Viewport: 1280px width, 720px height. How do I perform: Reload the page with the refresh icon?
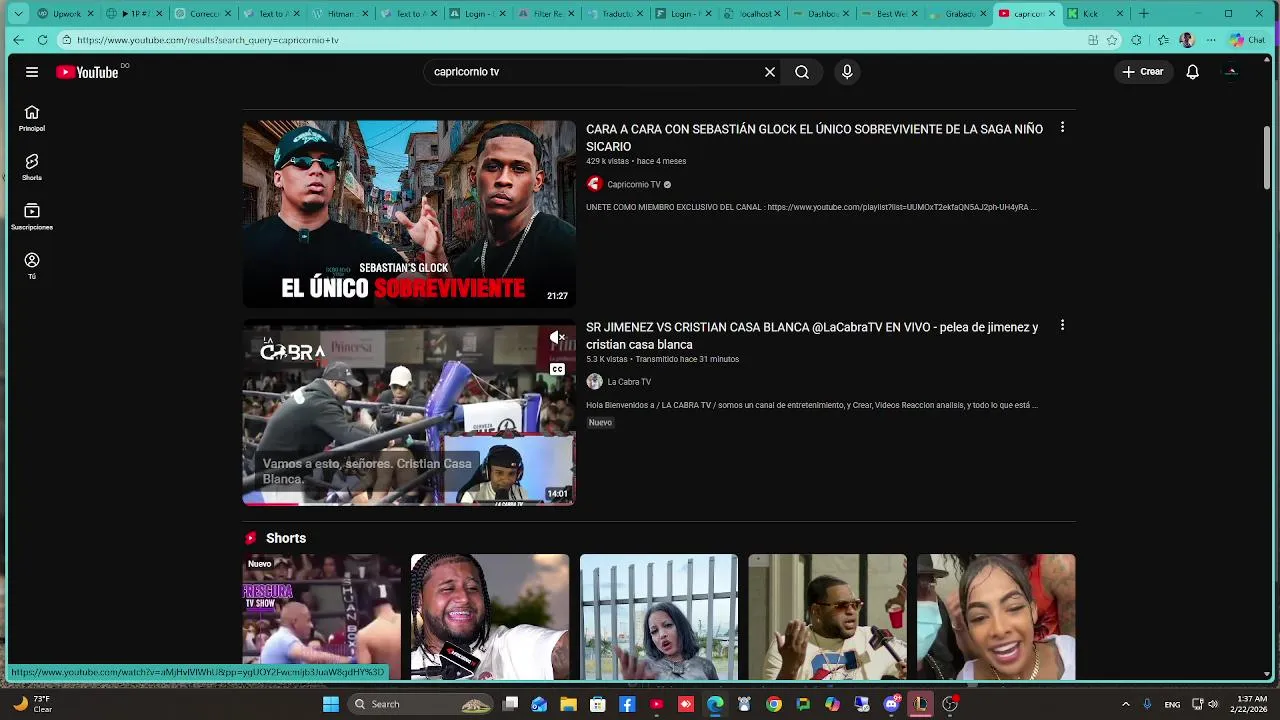pyautogui.click(x=42, y=40)
